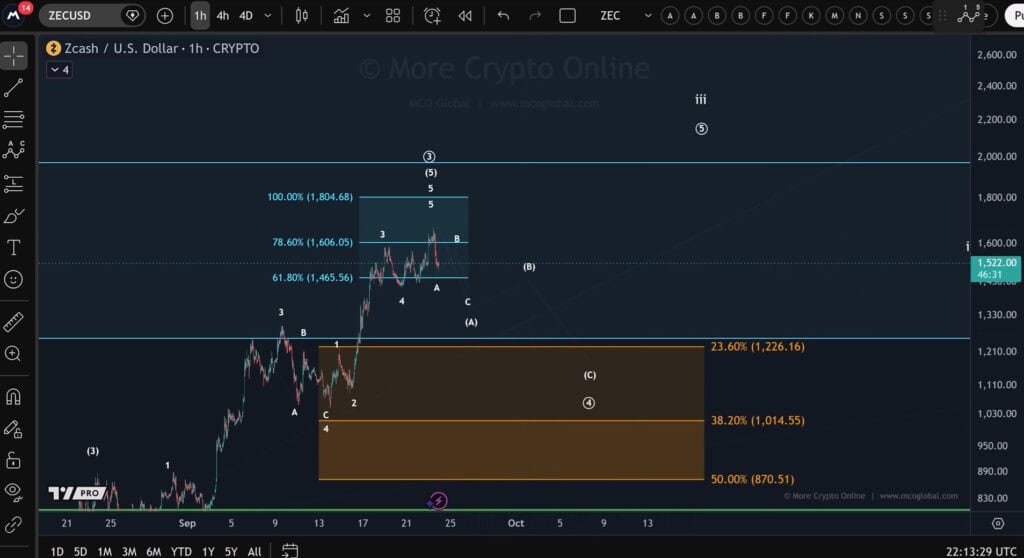
Task: Create a new price alert
Action: (x=432, y=16)
